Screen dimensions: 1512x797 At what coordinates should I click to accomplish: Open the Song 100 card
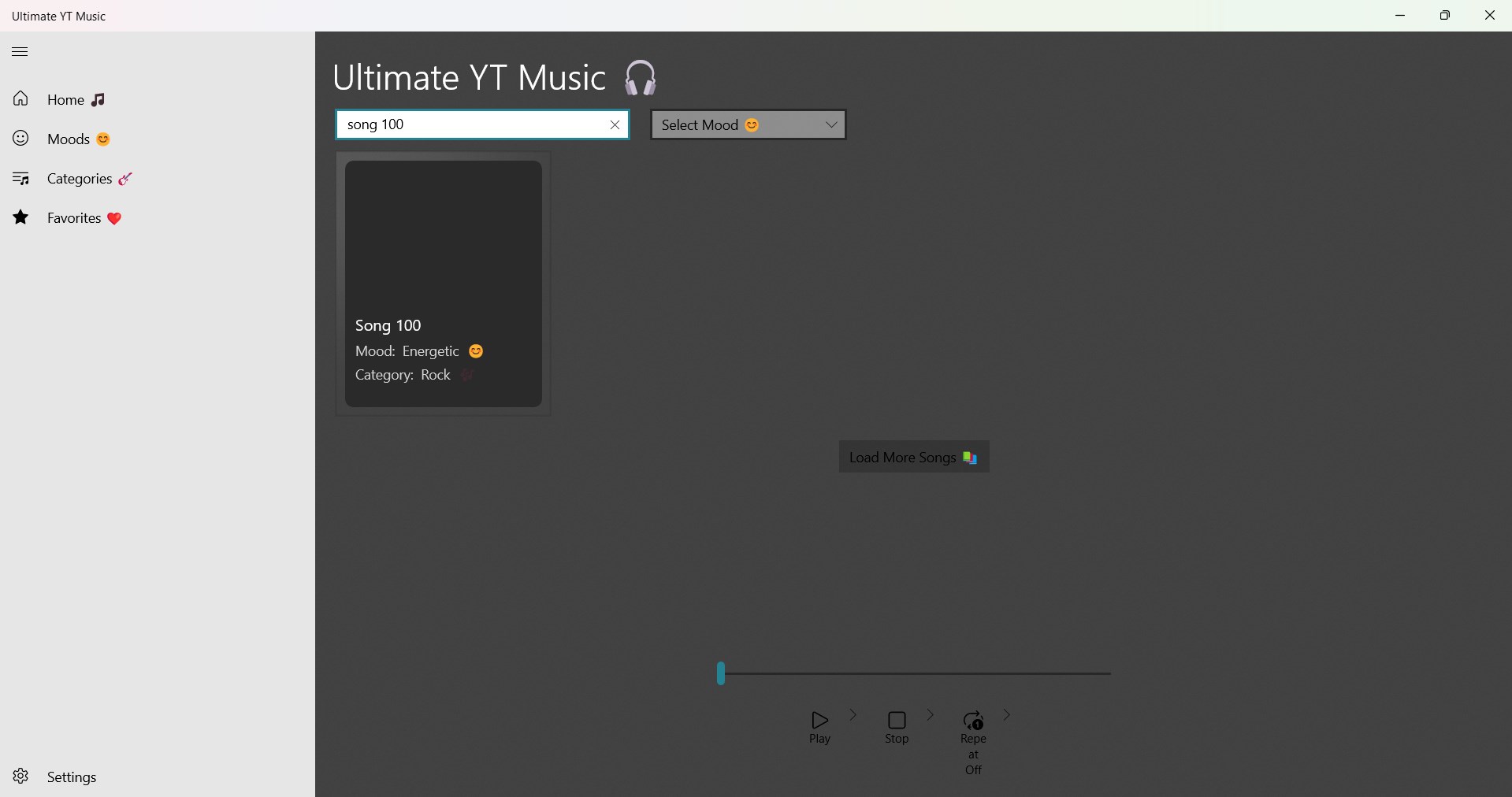[443, 284]
